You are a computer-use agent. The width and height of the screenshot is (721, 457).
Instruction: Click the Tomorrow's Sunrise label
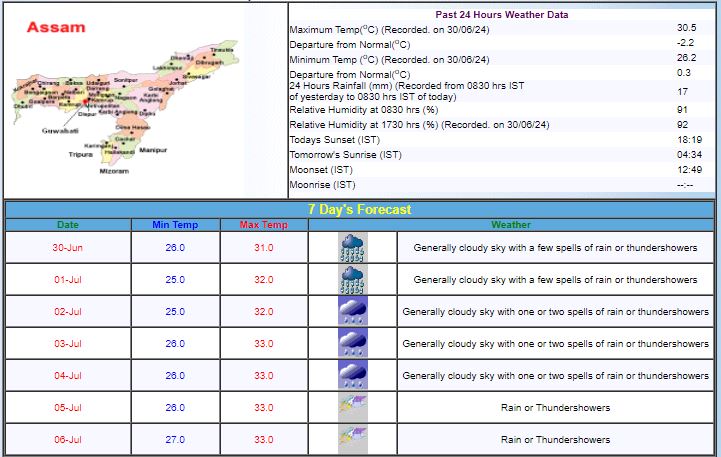tap(345, 154)
